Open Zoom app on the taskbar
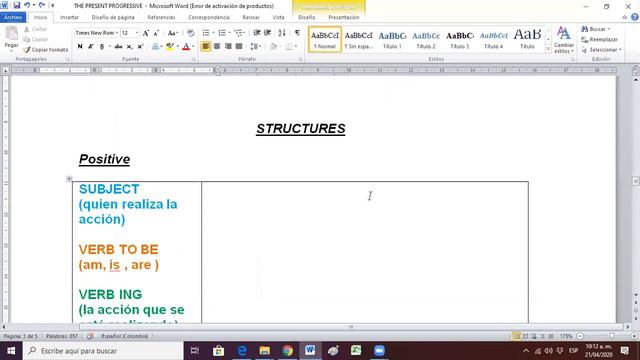This screenshot has height=360, width=640. point(379,351)
